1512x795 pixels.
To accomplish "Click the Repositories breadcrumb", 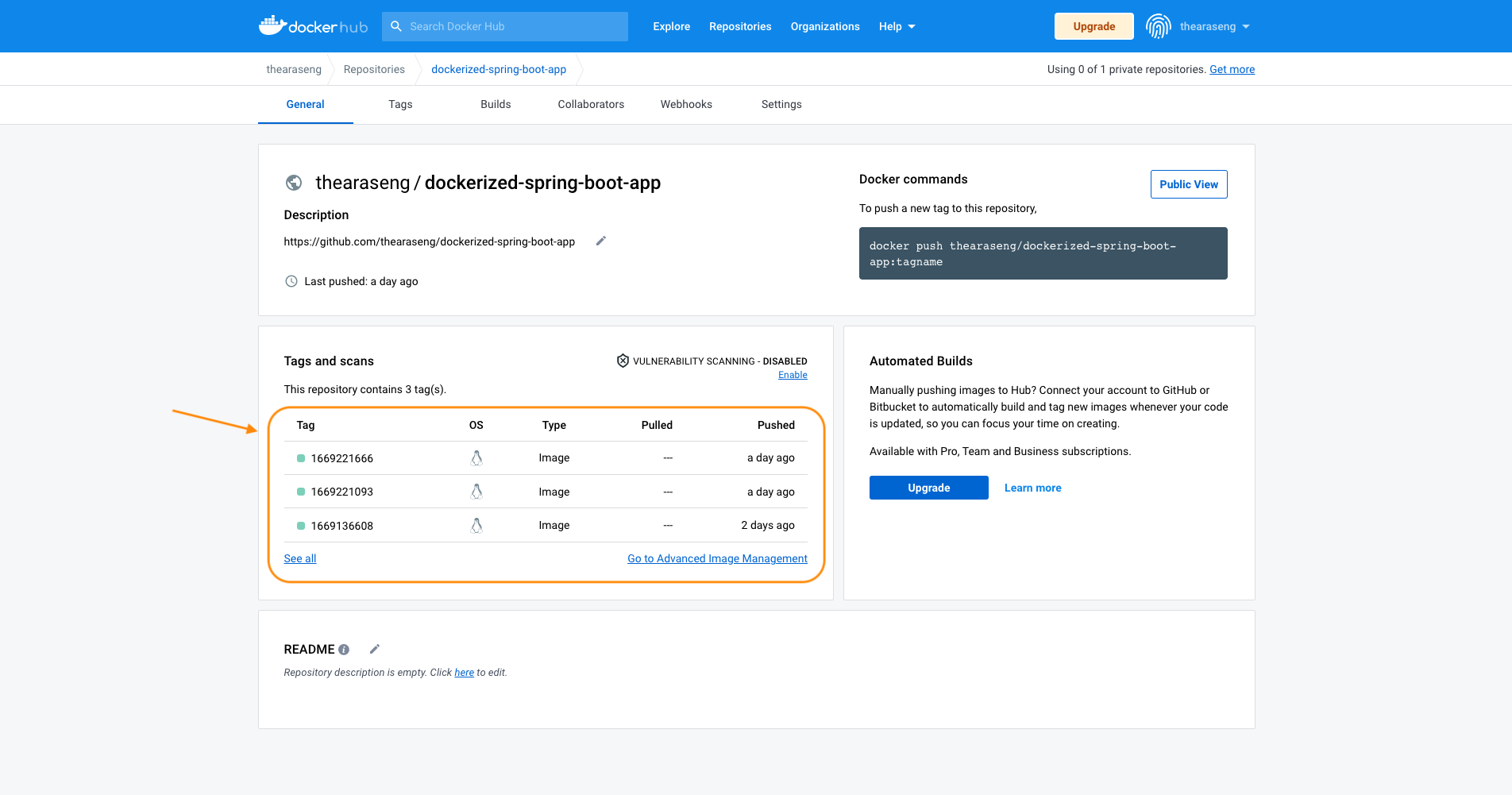I will 374,69.
